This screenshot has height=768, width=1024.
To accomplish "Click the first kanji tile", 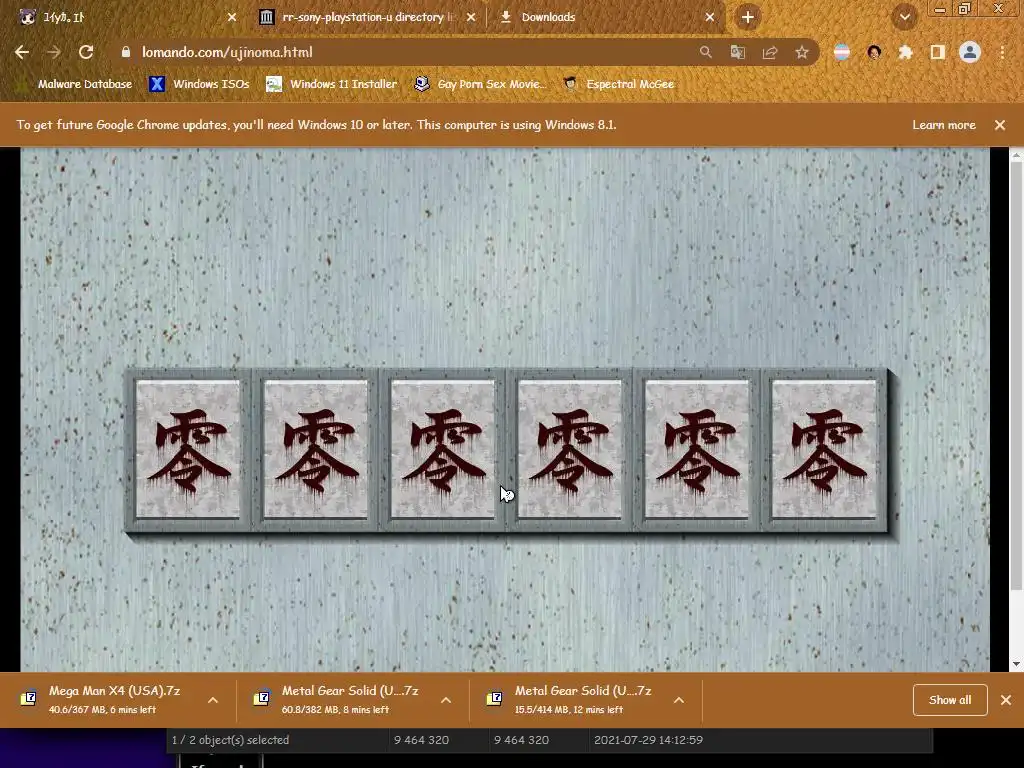I will 188,450.
